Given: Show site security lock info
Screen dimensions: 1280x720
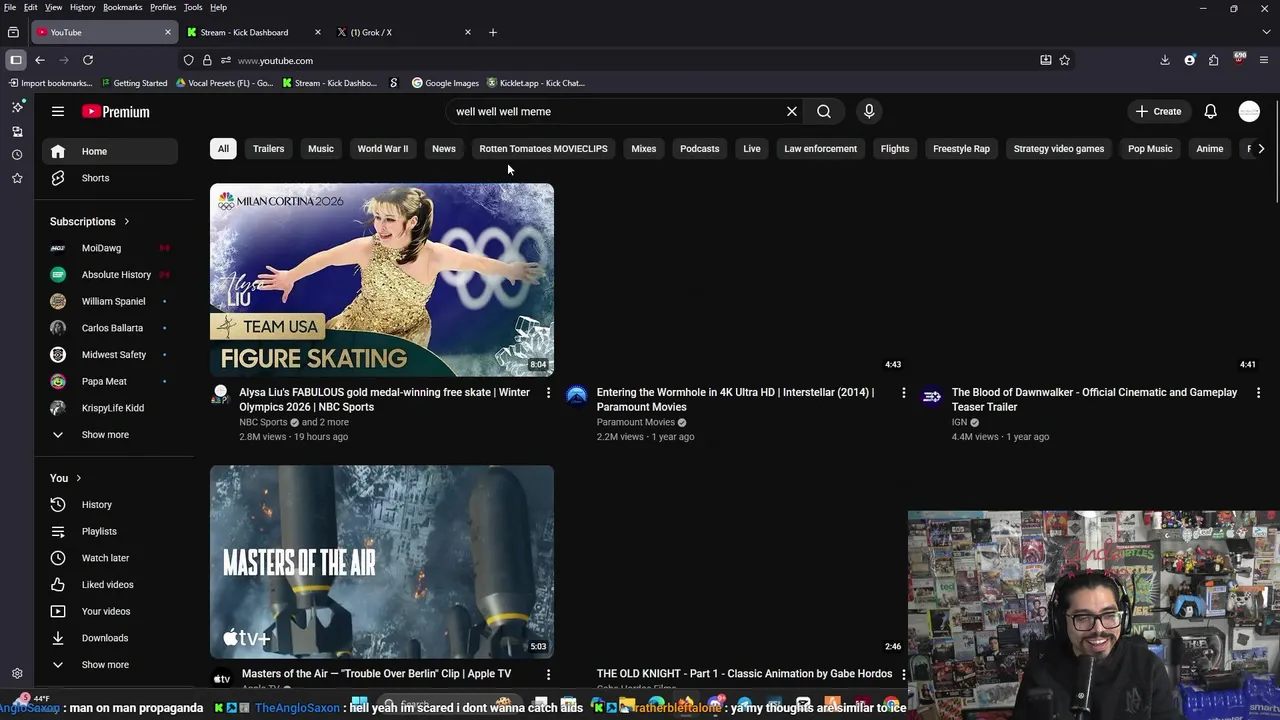Looking at the screenshot, I should click(207, 60).
